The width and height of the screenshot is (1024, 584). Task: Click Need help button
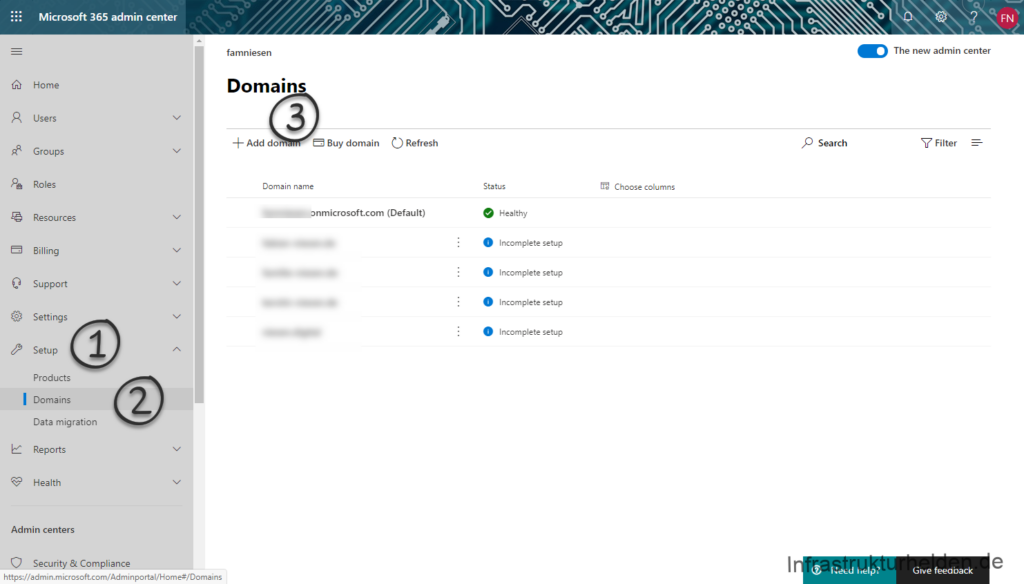[x=850, y=570]
